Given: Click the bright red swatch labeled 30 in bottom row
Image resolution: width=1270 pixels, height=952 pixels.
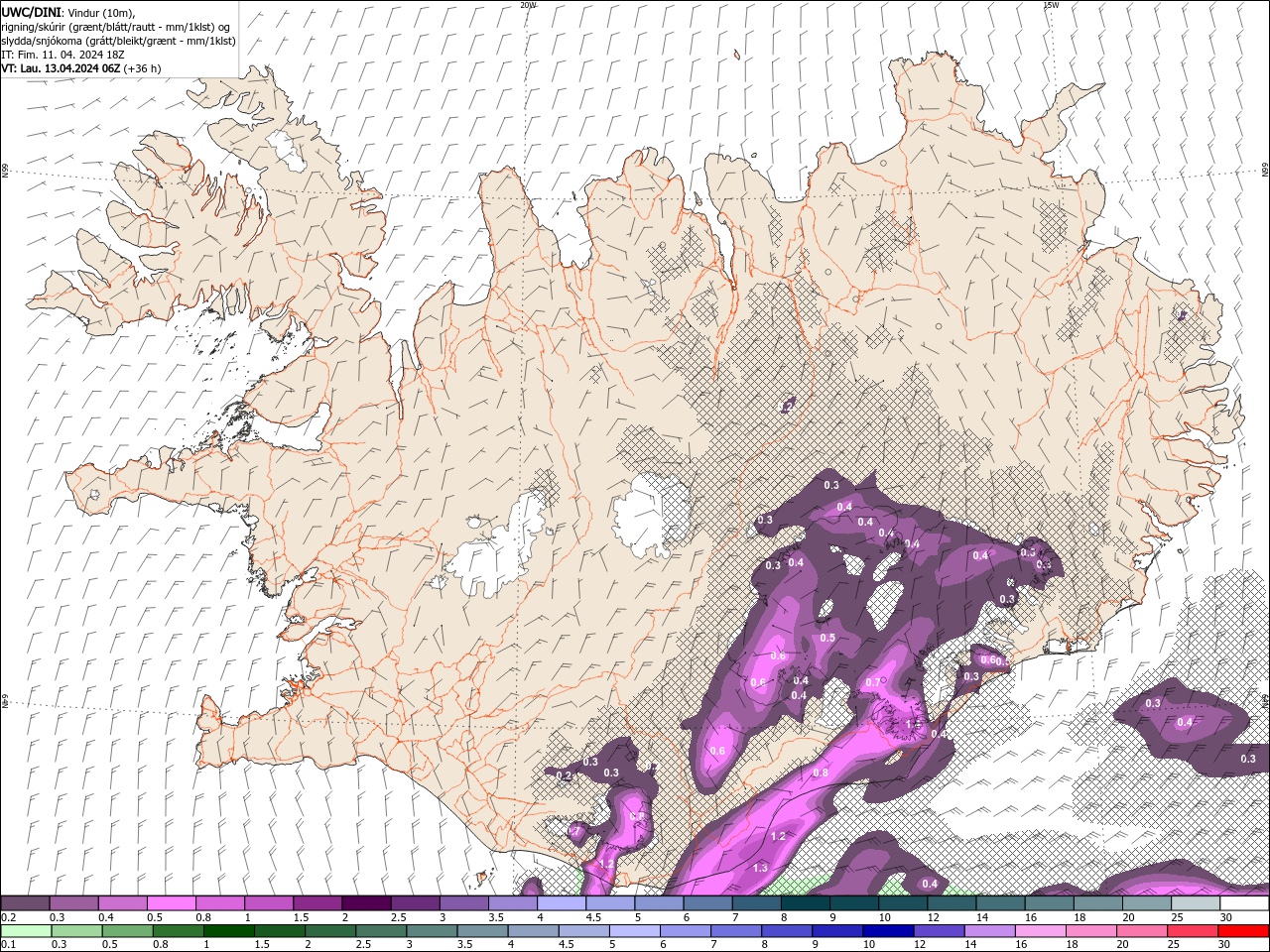Looking at the screenshot, I should tap(1243, 931).
